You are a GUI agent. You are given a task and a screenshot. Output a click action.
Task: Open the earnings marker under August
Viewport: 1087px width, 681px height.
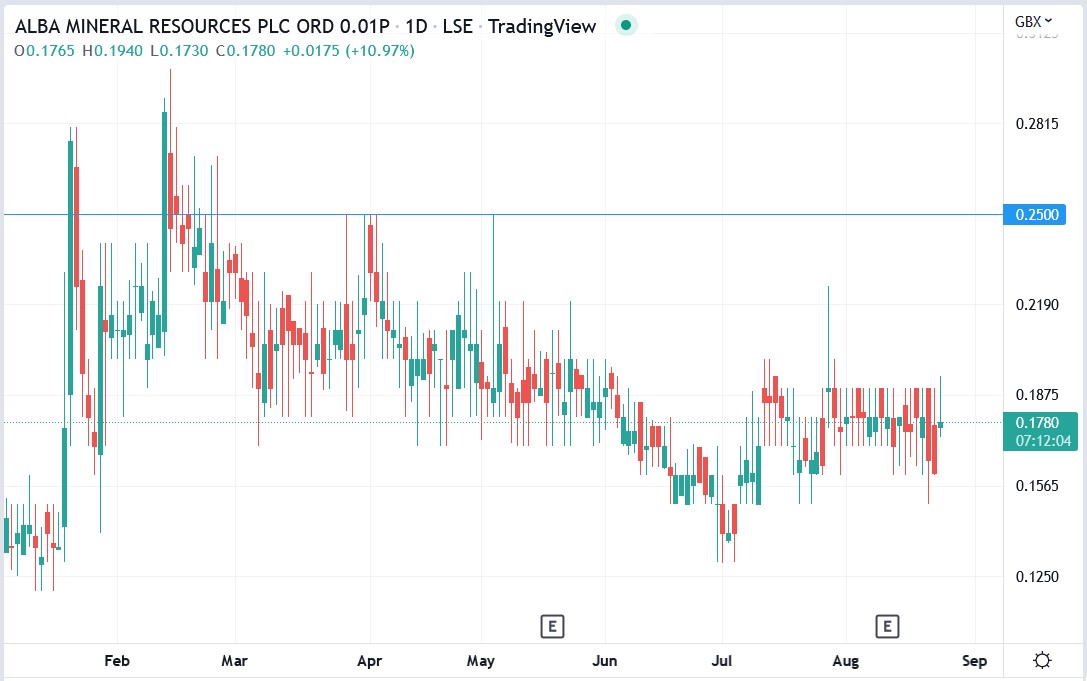point(886,626)
